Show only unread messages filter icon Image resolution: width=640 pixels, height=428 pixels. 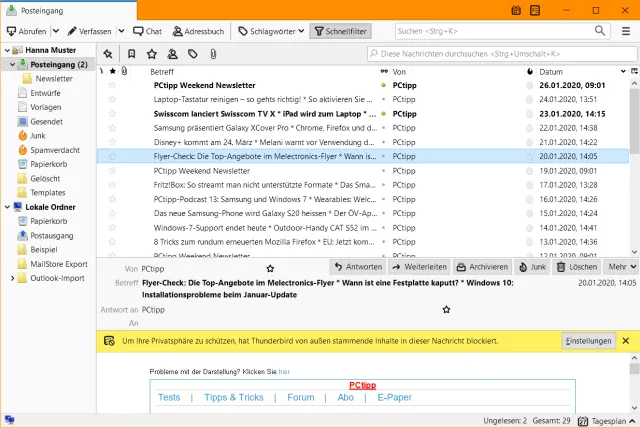coord(131,53)
